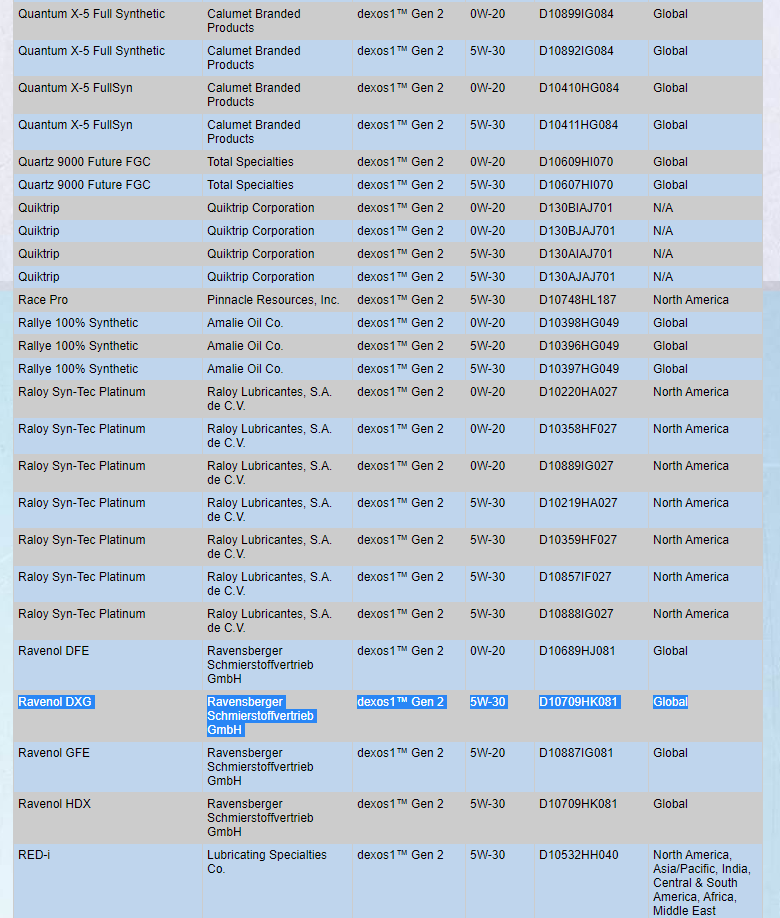
Task: Click license D10748HL187
Action: click(577, 300)
